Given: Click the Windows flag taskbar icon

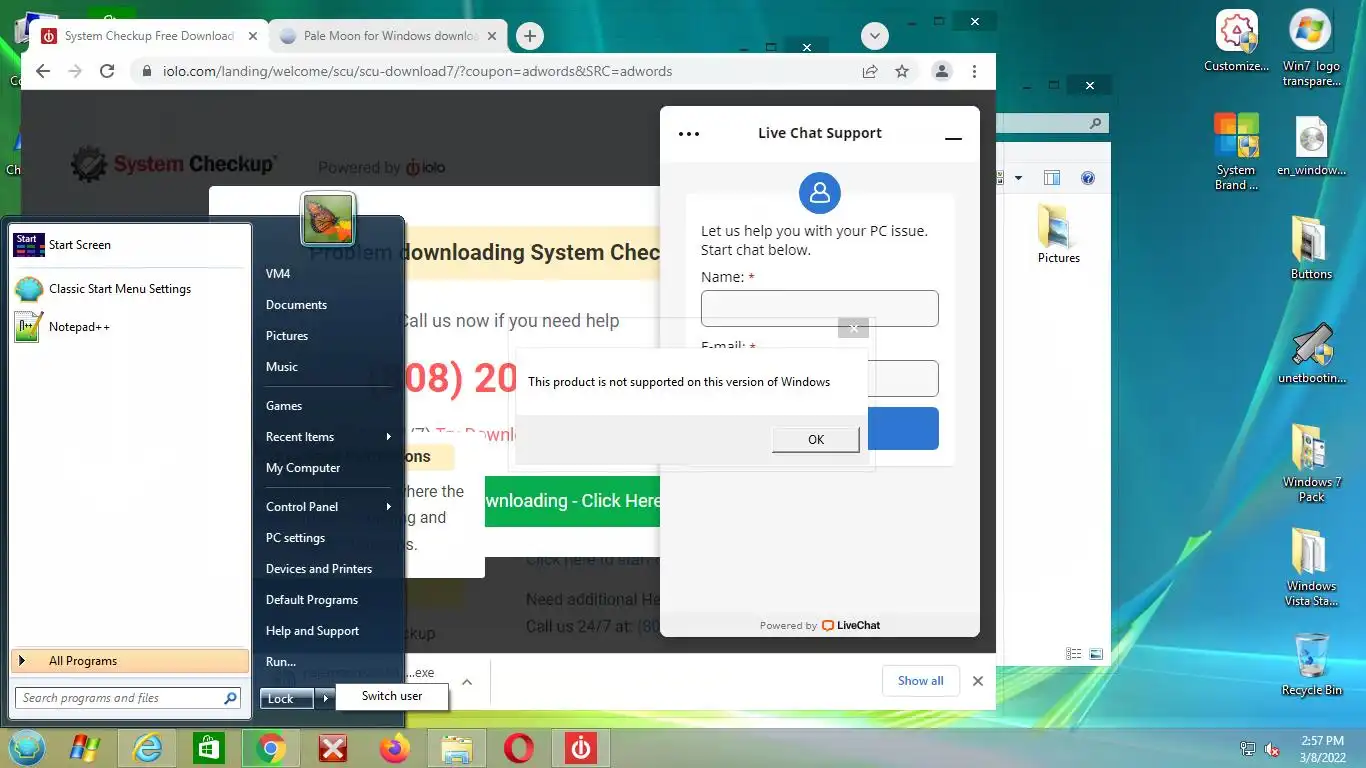Looking at the screenshot, I should click(x=85, y=748).
